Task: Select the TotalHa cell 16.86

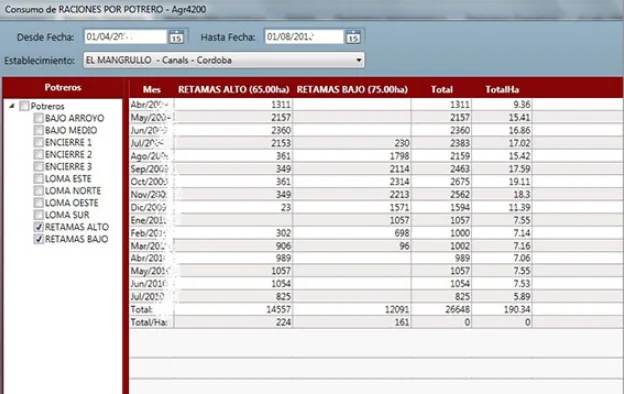Action: [x=502, y=130]
